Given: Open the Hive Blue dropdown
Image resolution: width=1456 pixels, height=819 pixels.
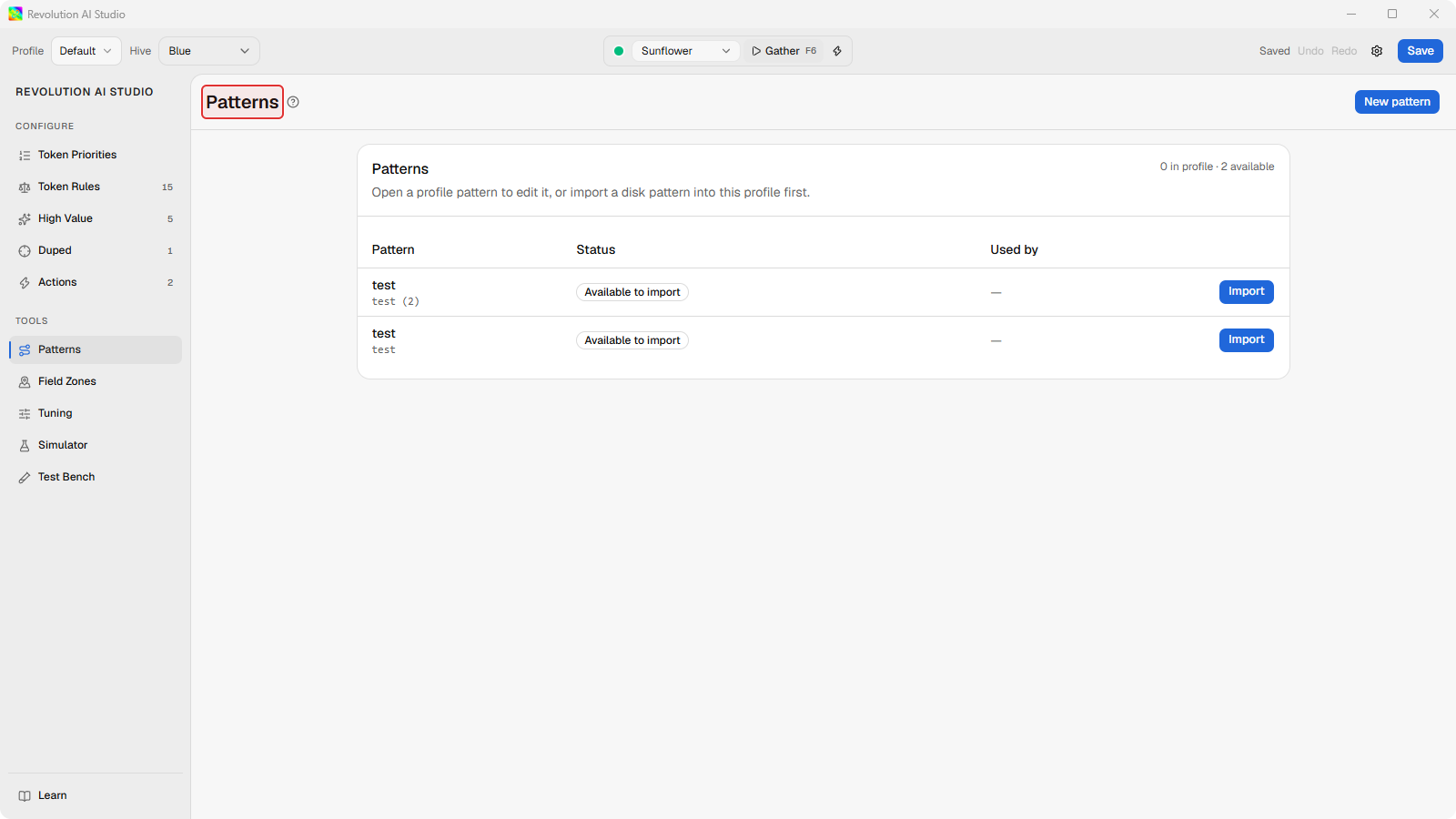Looking at the screenshot, I should click(x=209, y=51).
